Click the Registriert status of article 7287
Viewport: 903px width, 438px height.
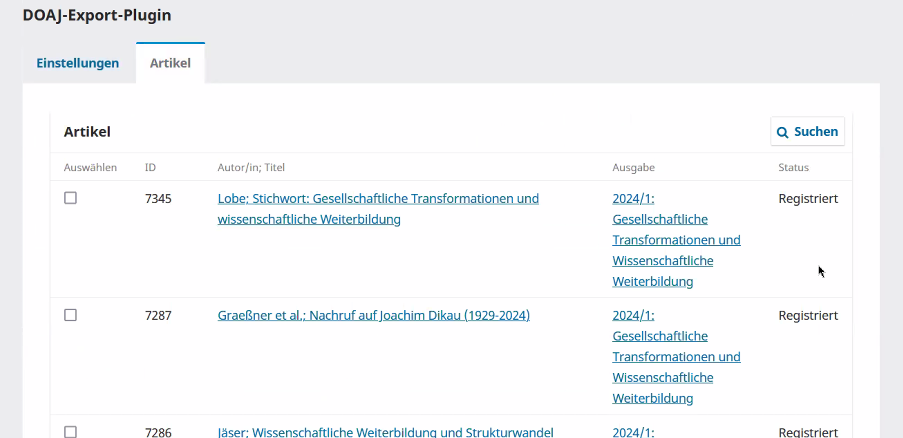coord(808,315)
